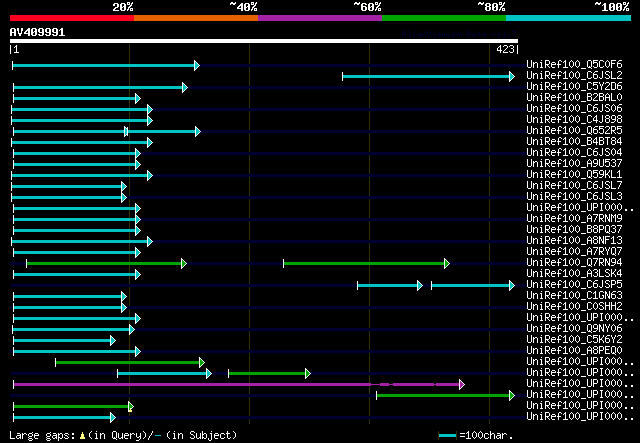Click the Large gaps legend text

pos(123,435)
